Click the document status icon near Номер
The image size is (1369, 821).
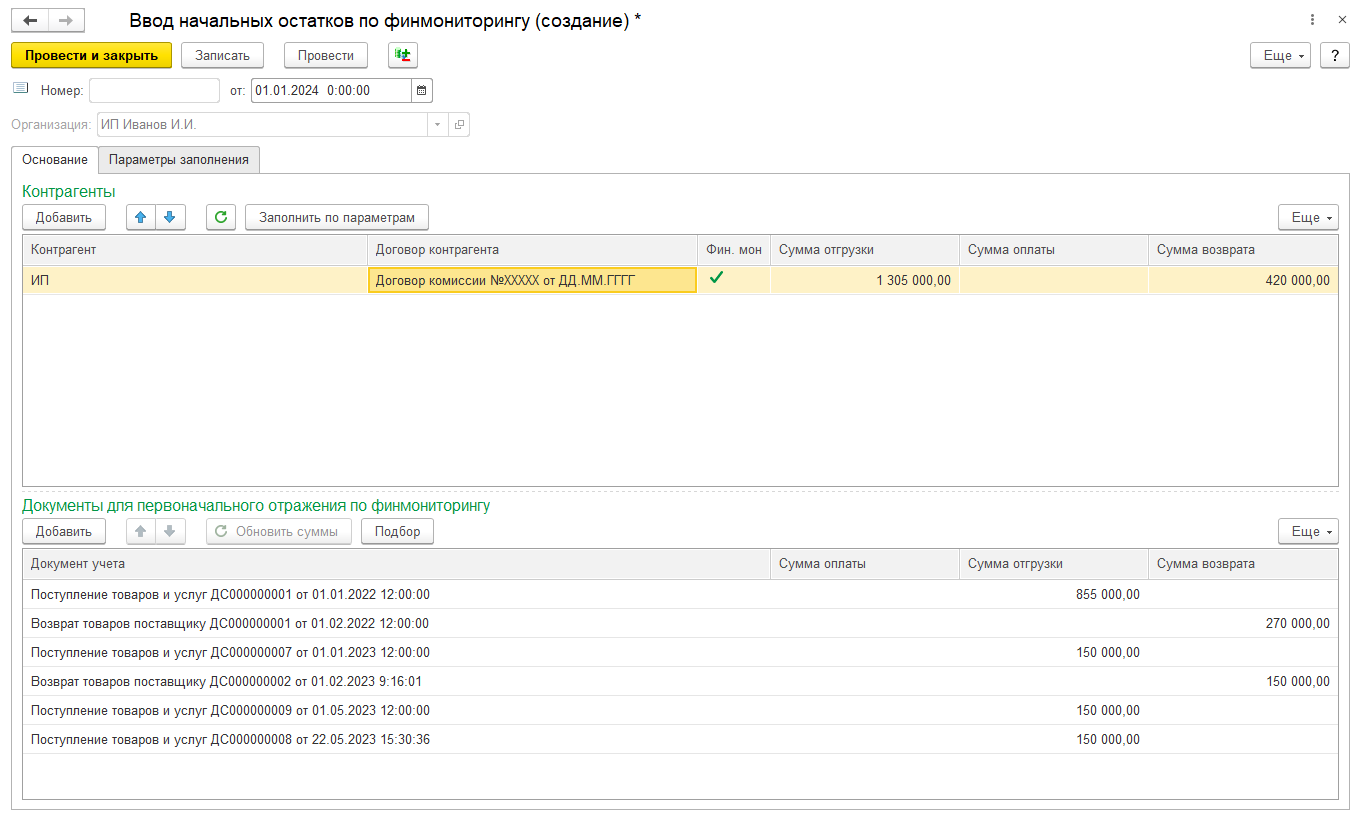(x=21, y=89)
